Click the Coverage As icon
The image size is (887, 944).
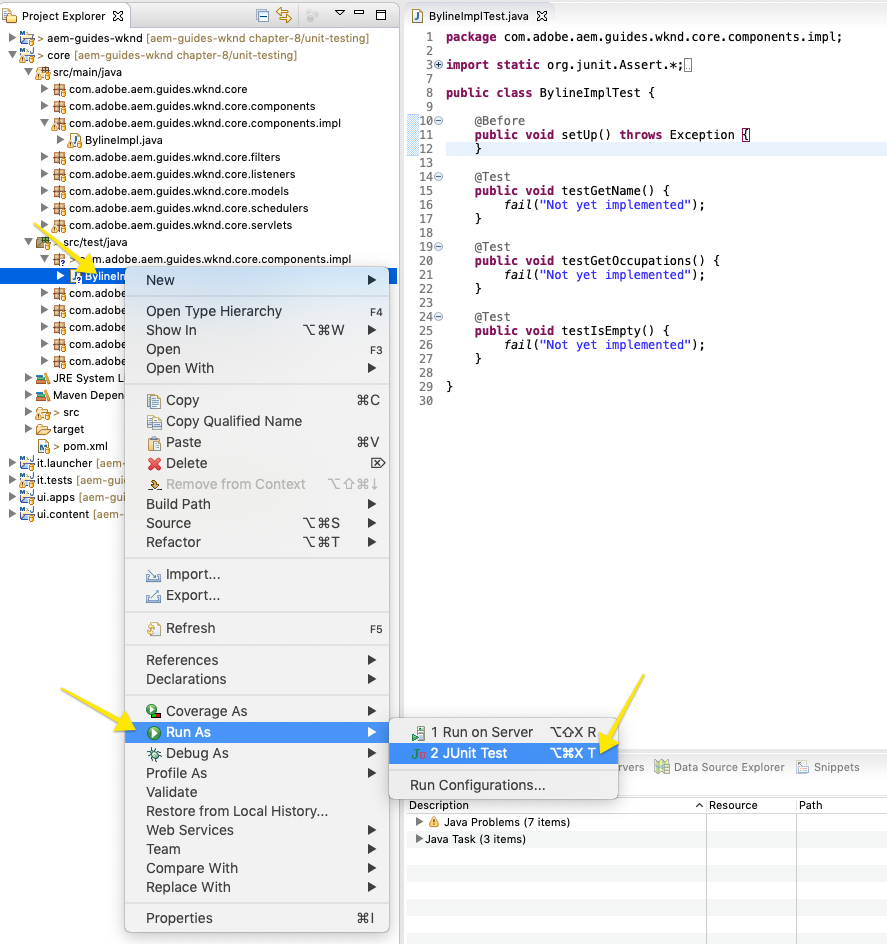coord(154,712)
